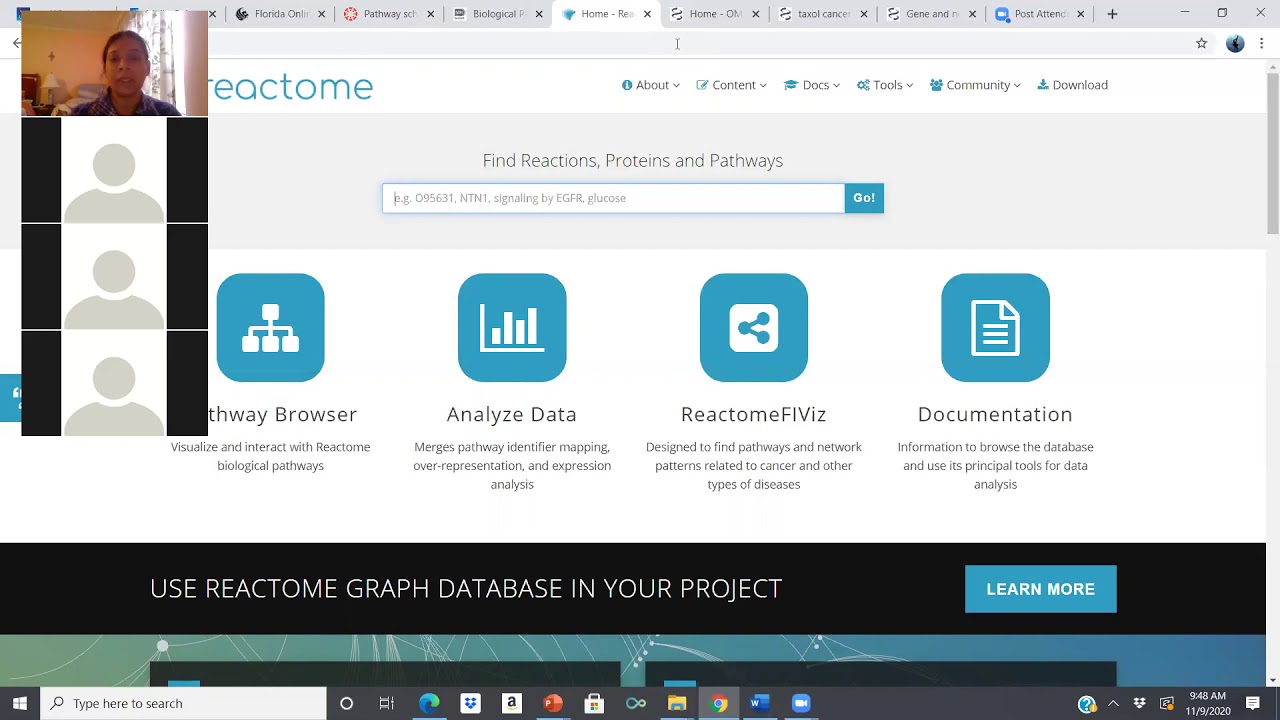The image size is (1280, 720).
Task: Switch to Chrome on the taskbar
Action: tap(718, 703)
